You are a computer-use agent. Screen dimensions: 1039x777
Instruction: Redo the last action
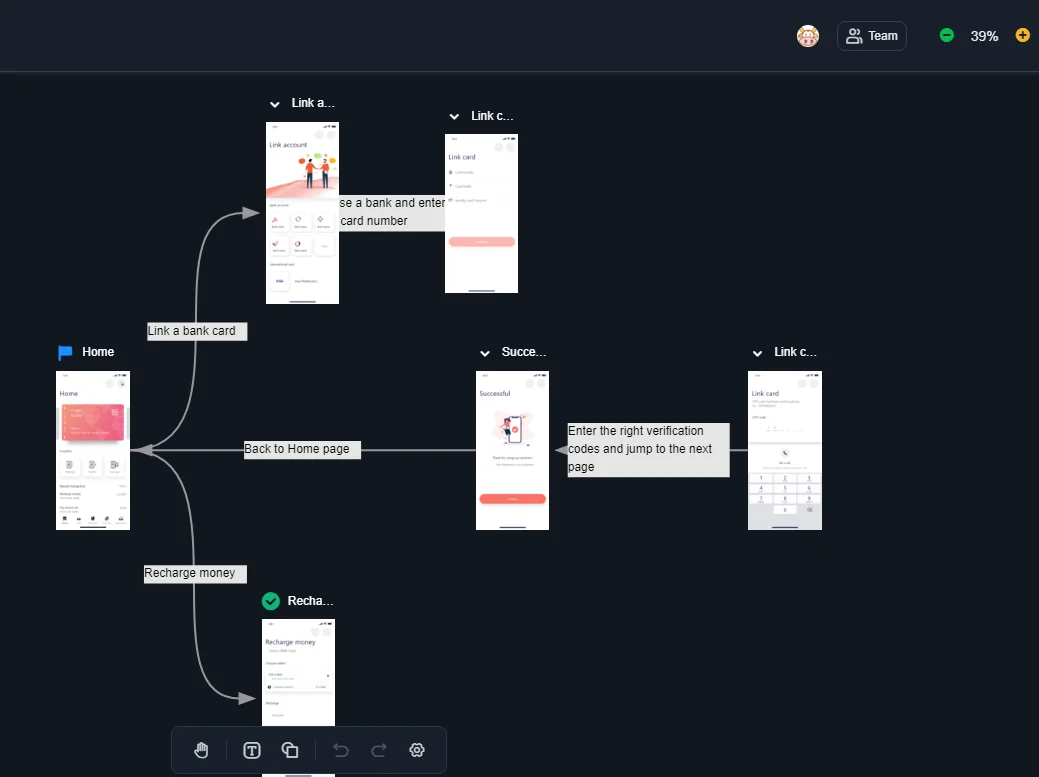(379, 750)
